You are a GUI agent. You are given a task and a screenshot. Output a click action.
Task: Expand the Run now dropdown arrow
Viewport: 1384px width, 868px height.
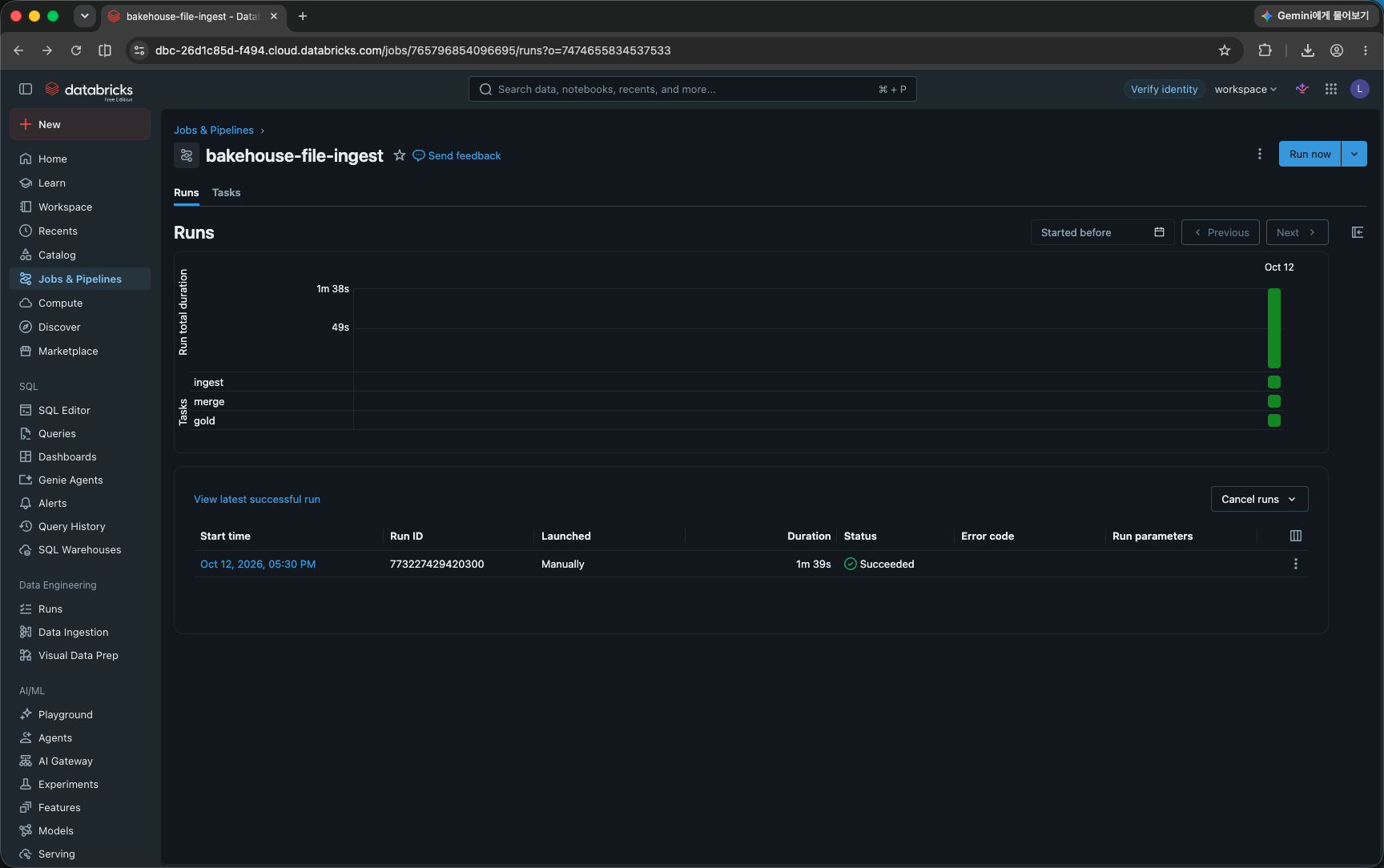pyautogui.click(x=1354, y=154)
